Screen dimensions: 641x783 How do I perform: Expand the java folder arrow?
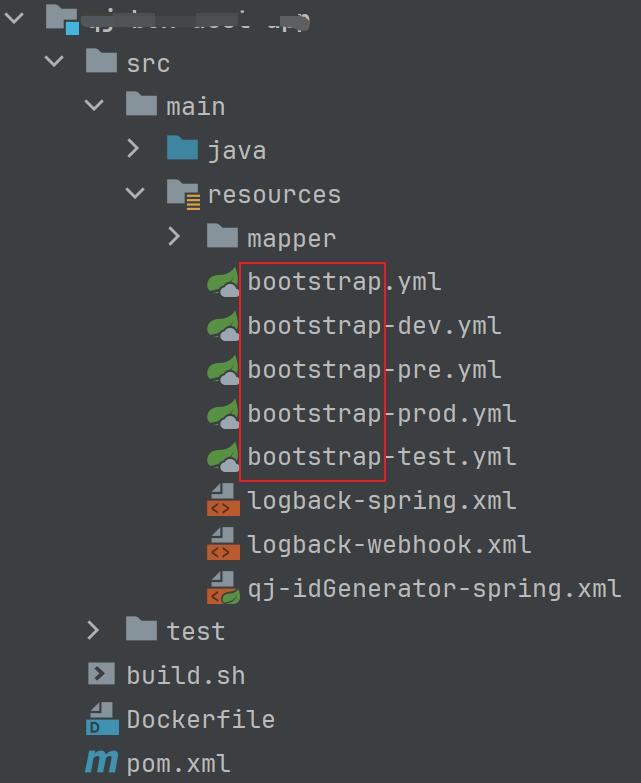click(134, 150)
